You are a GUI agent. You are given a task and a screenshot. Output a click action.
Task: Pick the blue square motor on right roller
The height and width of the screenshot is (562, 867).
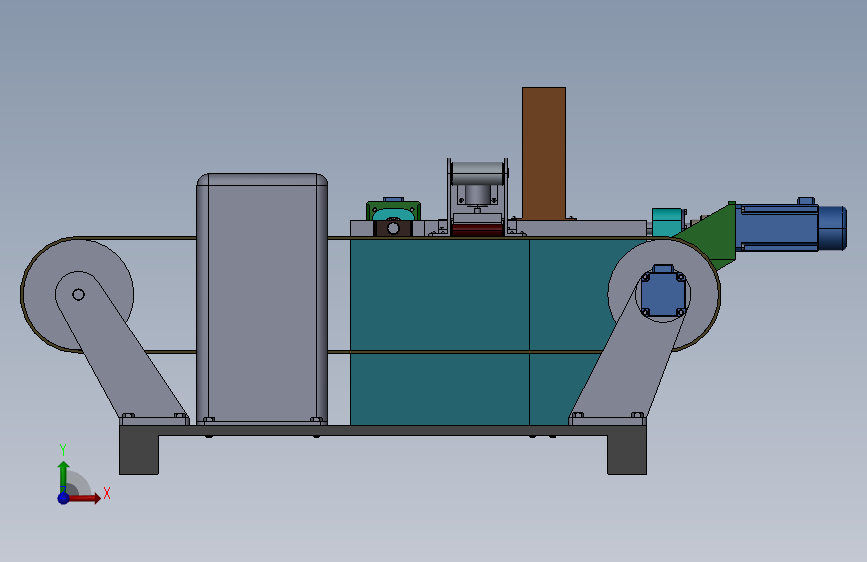tap(663, 292)
